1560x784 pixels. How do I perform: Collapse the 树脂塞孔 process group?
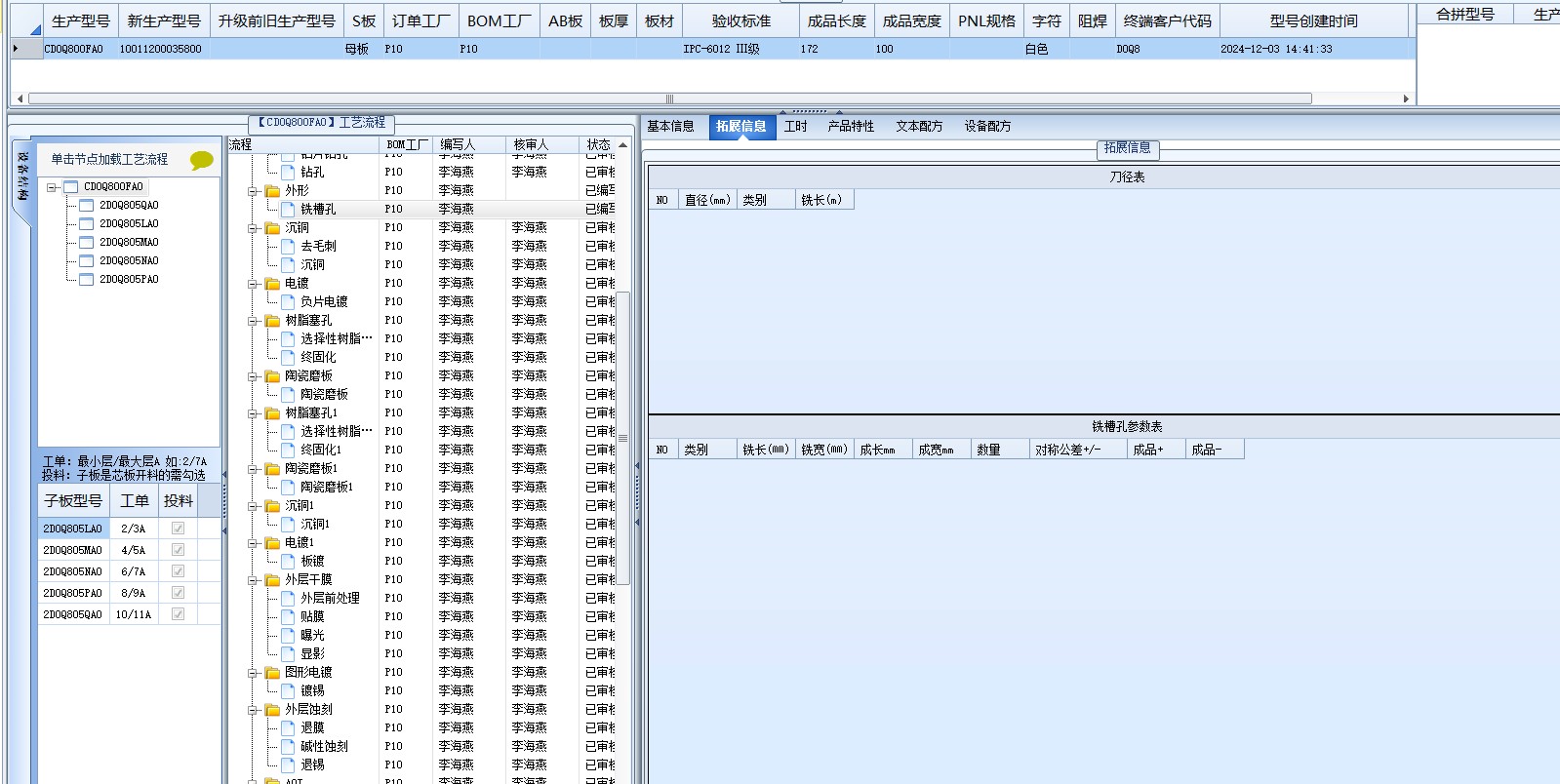click(x=253, y=320)
